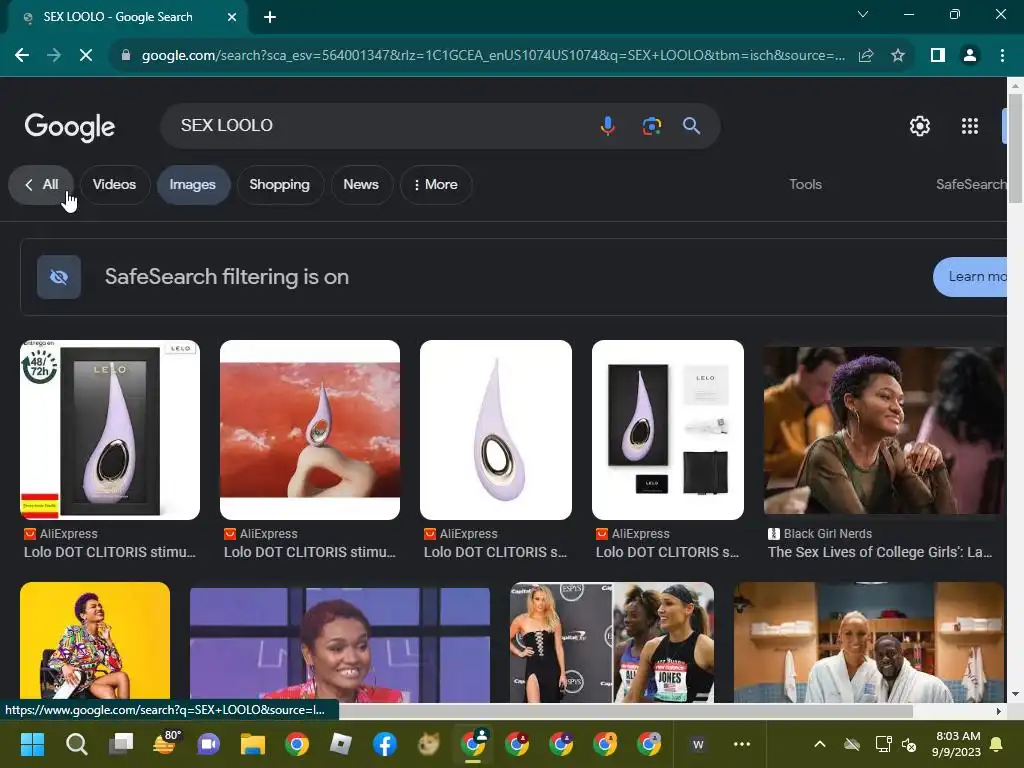Open the Chrome three-dot menu
1024x768 pixels.
pyautogui.click(x=1002, y=56)
